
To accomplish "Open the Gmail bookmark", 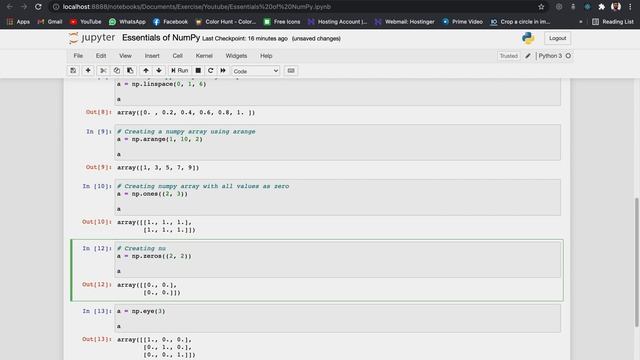I will 50,22.
